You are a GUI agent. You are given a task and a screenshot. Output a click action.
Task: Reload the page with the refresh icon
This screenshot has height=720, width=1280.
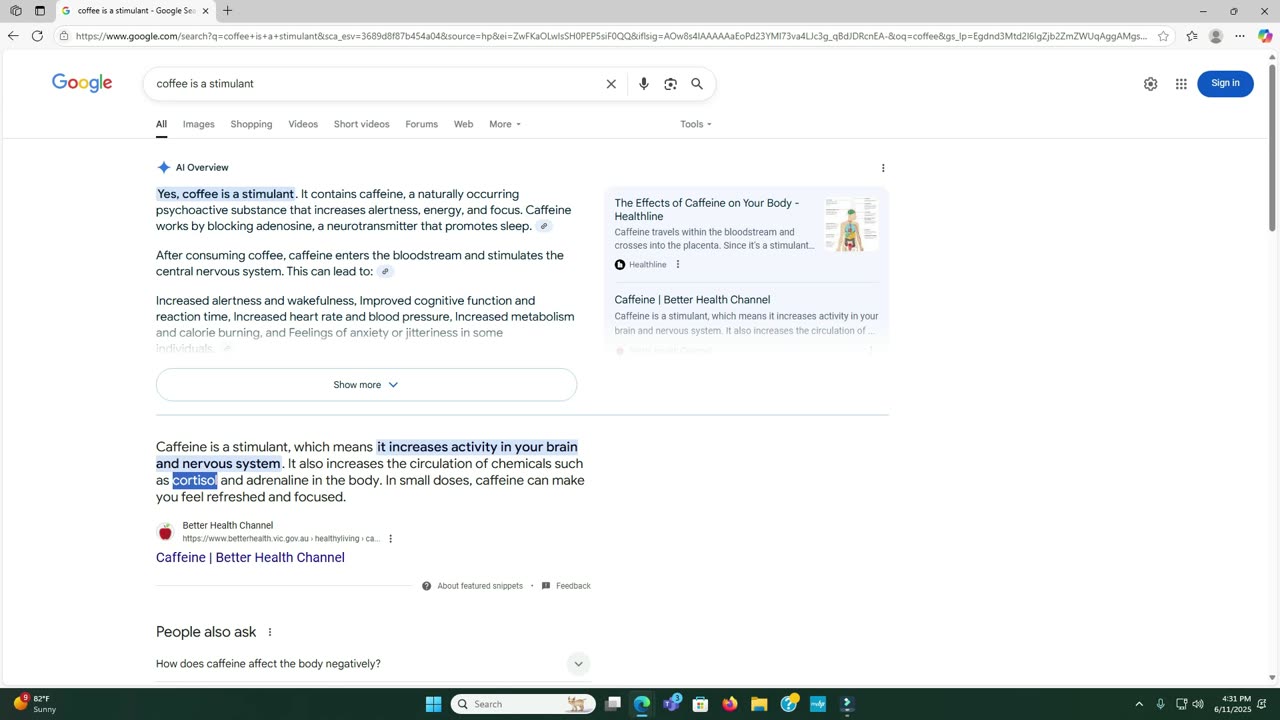tap(37, 36)
